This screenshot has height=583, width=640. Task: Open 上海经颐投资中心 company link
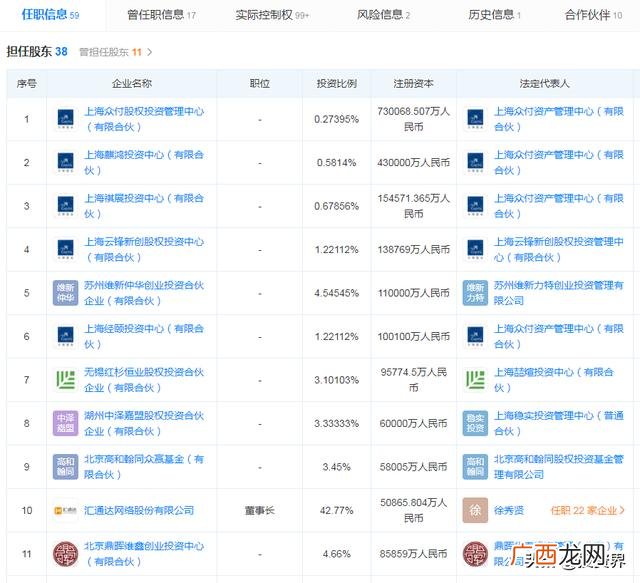[x=144, y=336]
